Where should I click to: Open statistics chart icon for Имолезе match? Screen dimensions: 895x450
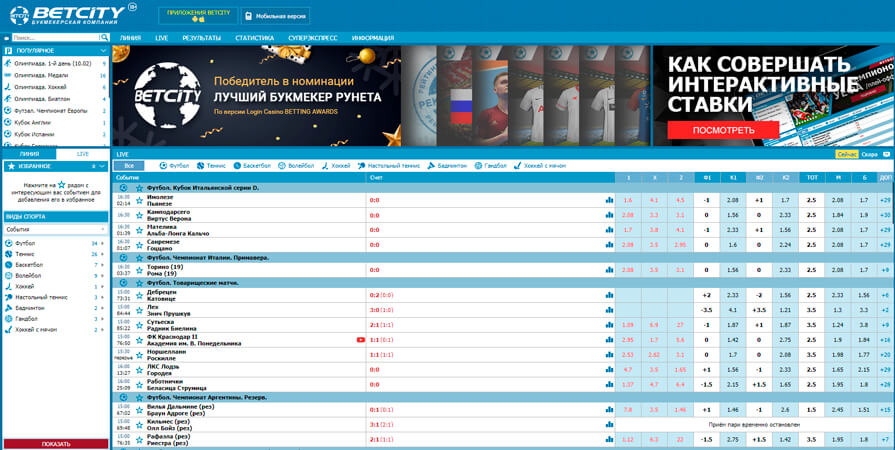coord(610,200)
